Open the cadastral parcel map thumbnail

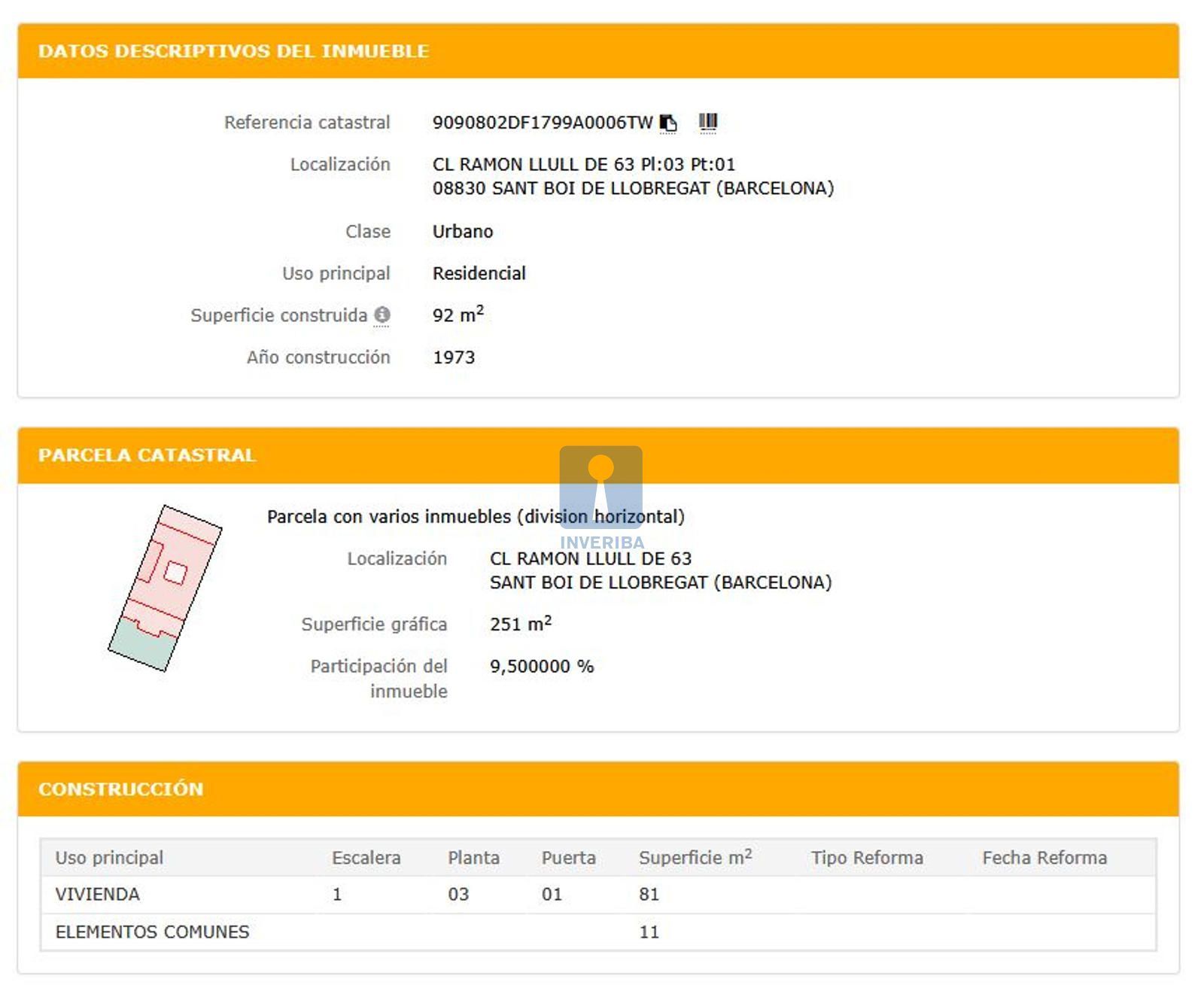[x=165, y=588]
